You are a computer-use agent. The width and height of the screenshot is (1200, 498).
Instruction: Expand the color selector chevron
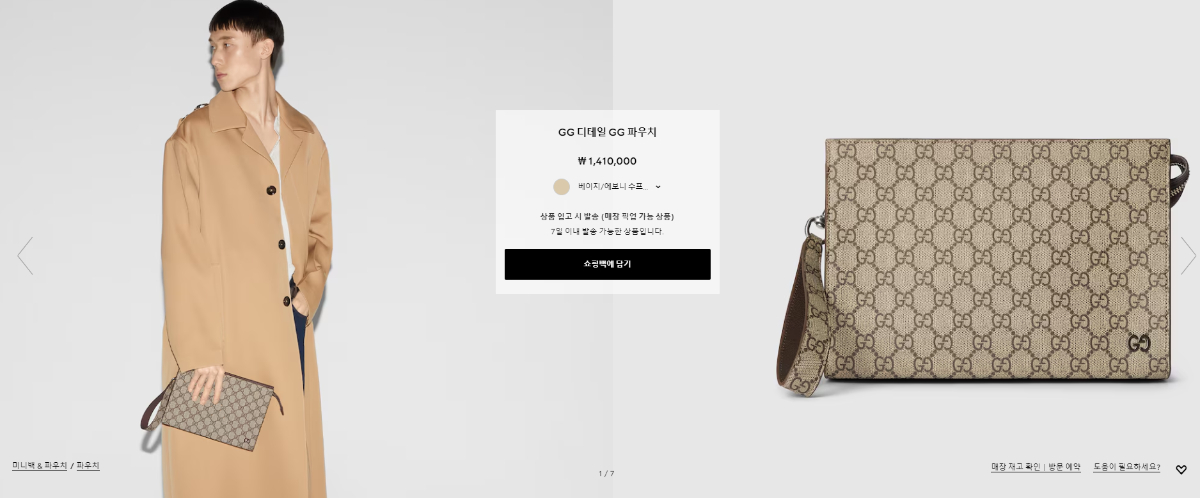click(x=658, y=186)
